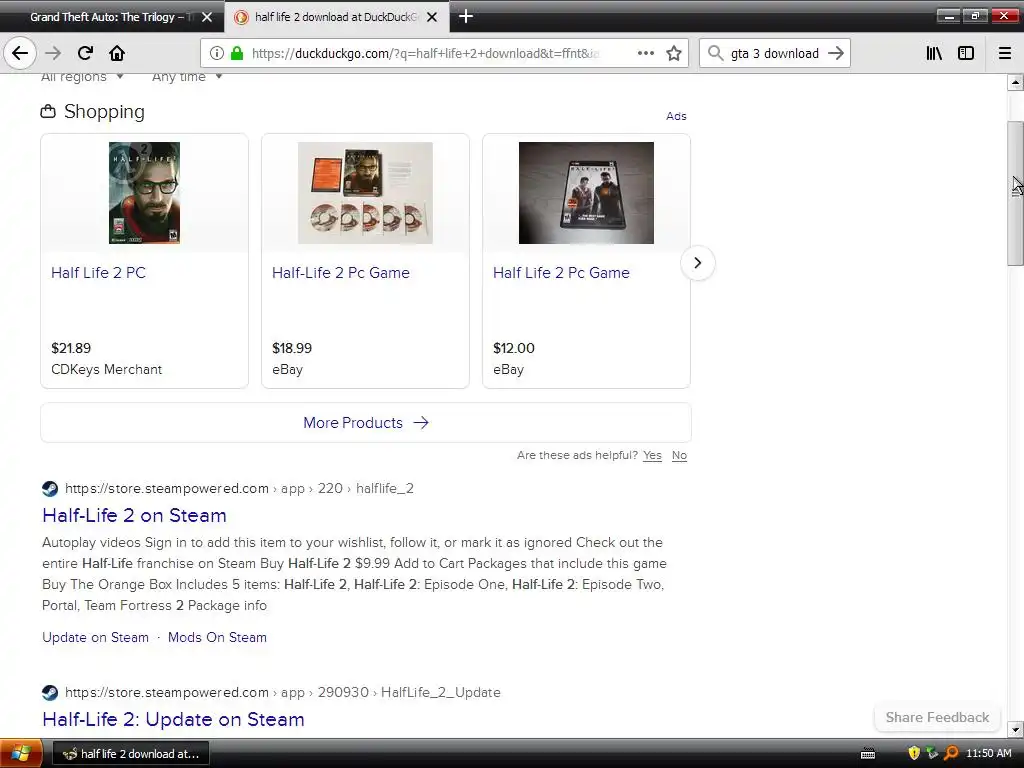Click the orange magnifier tray icon

coord(951,753)
